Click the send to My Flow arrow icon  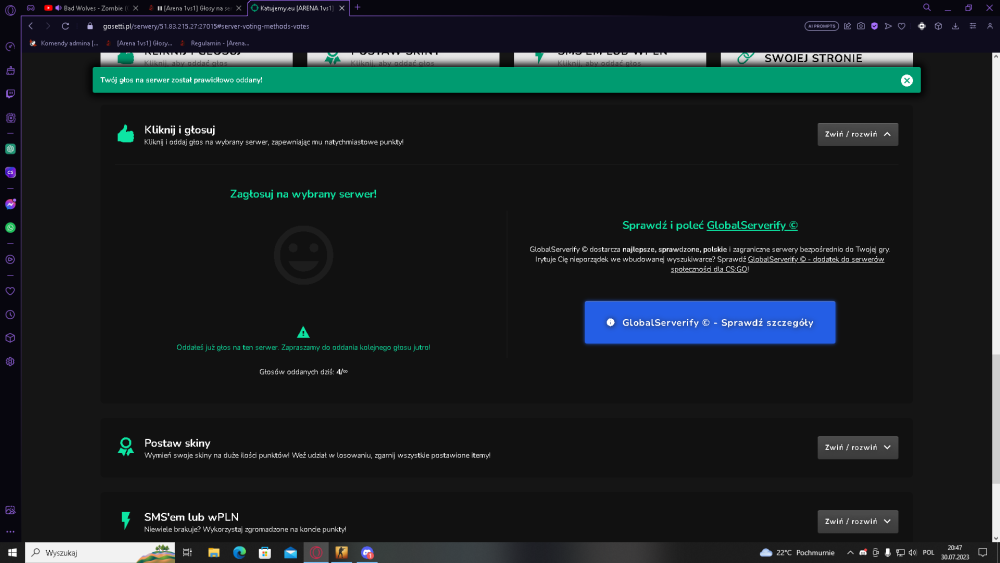pos(888,26)
